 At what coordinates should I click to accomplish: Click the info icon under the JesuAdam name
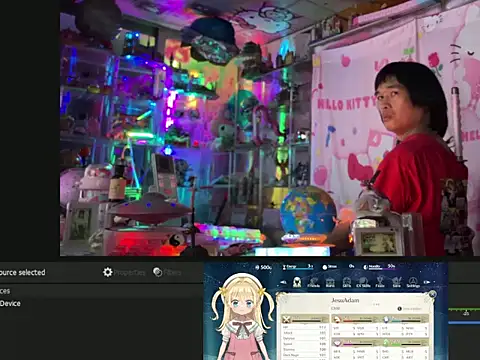point(400,309)
